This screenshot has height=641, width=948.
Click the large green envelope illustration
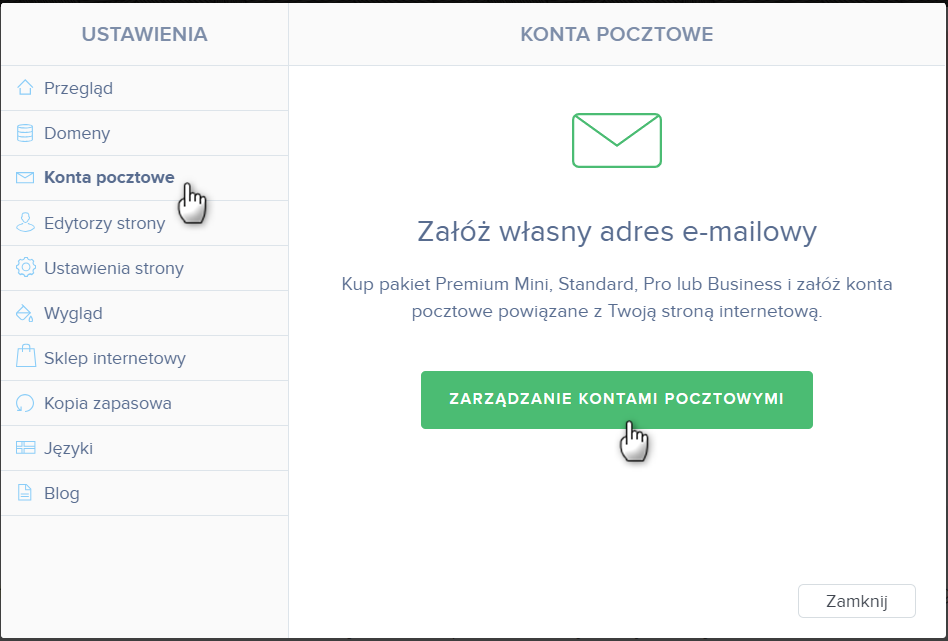click(617, 140)
